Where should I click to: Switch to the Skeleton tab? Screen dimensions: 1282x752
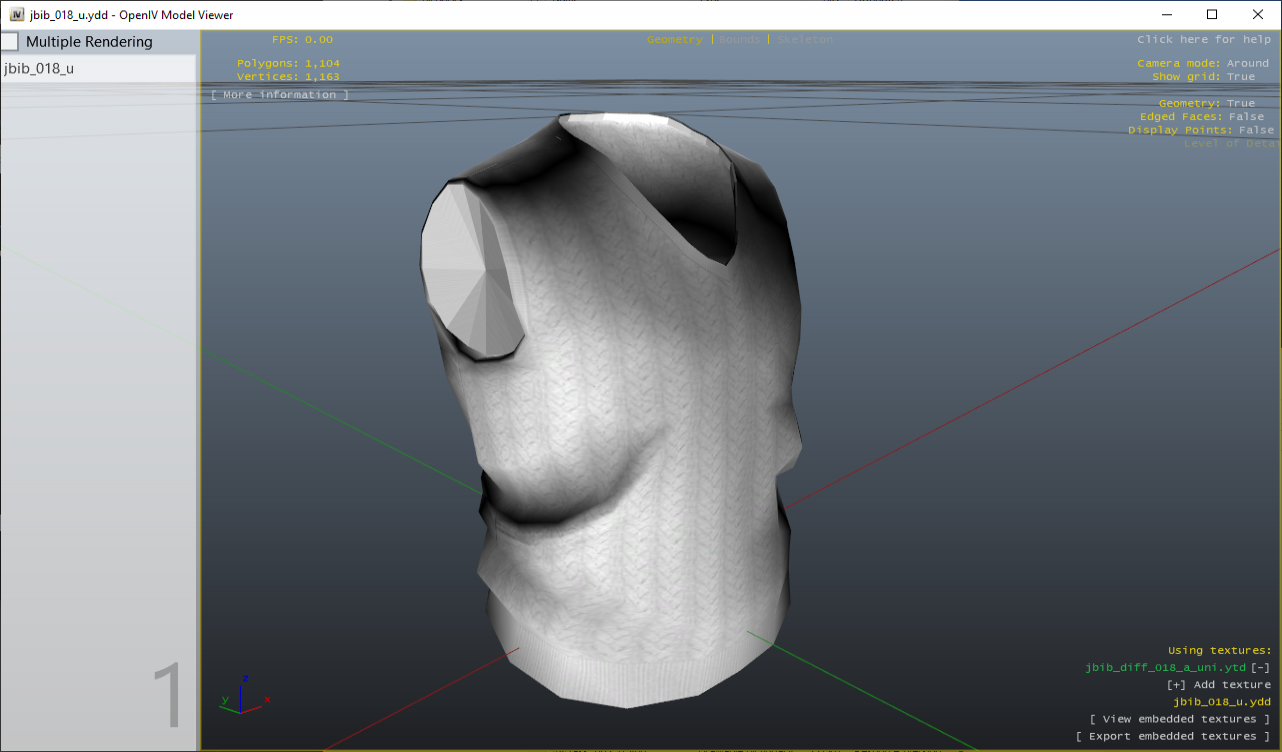point(805,39)
